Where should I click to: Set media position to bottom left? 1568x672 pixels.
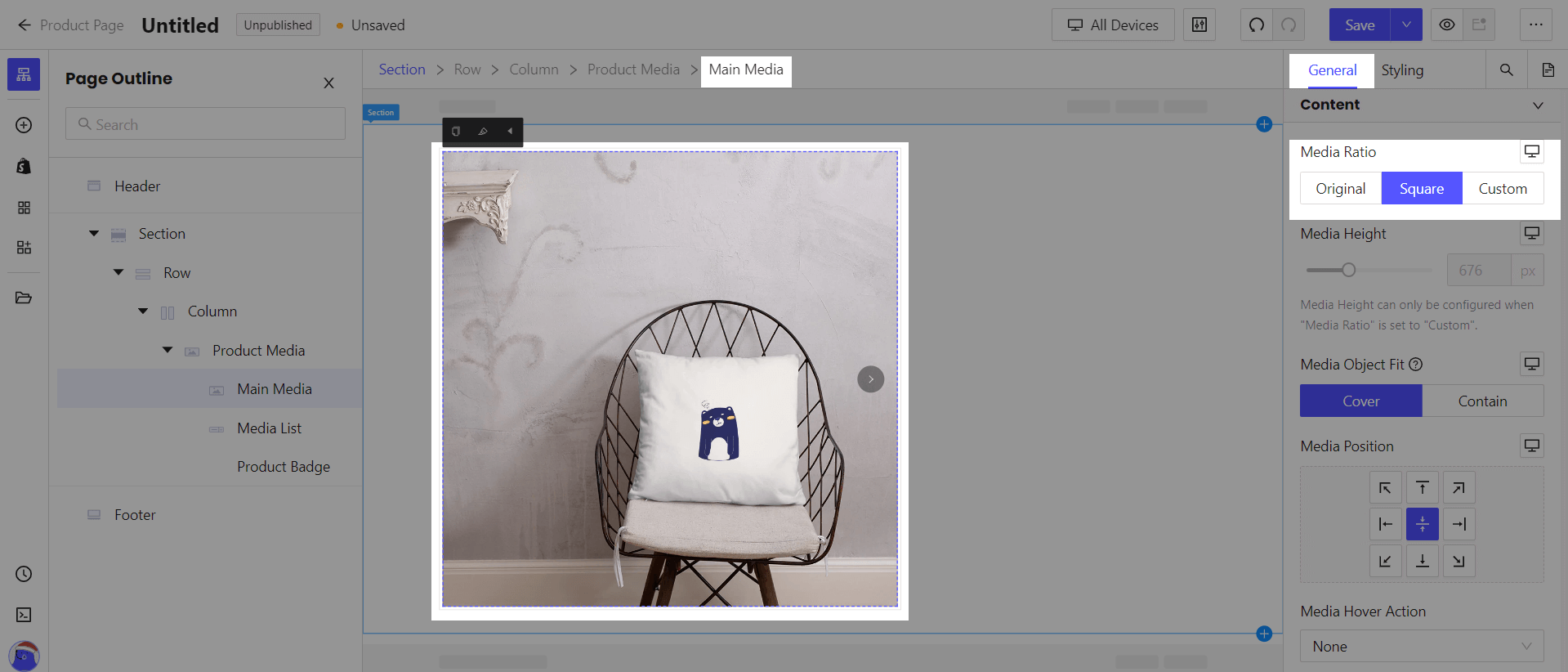[1386, 561]
